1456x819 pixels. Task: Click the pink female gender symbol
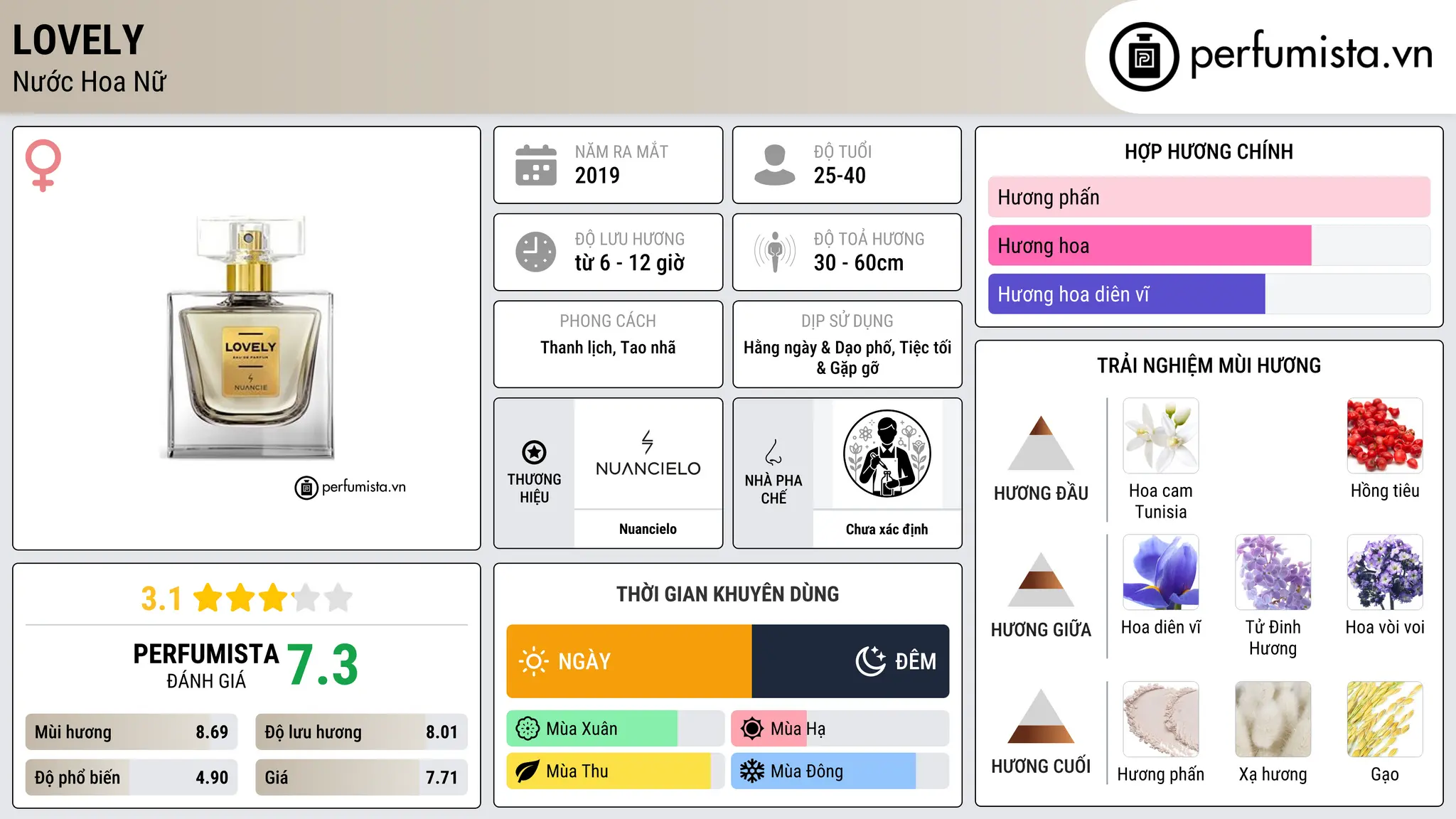point(43,166)
